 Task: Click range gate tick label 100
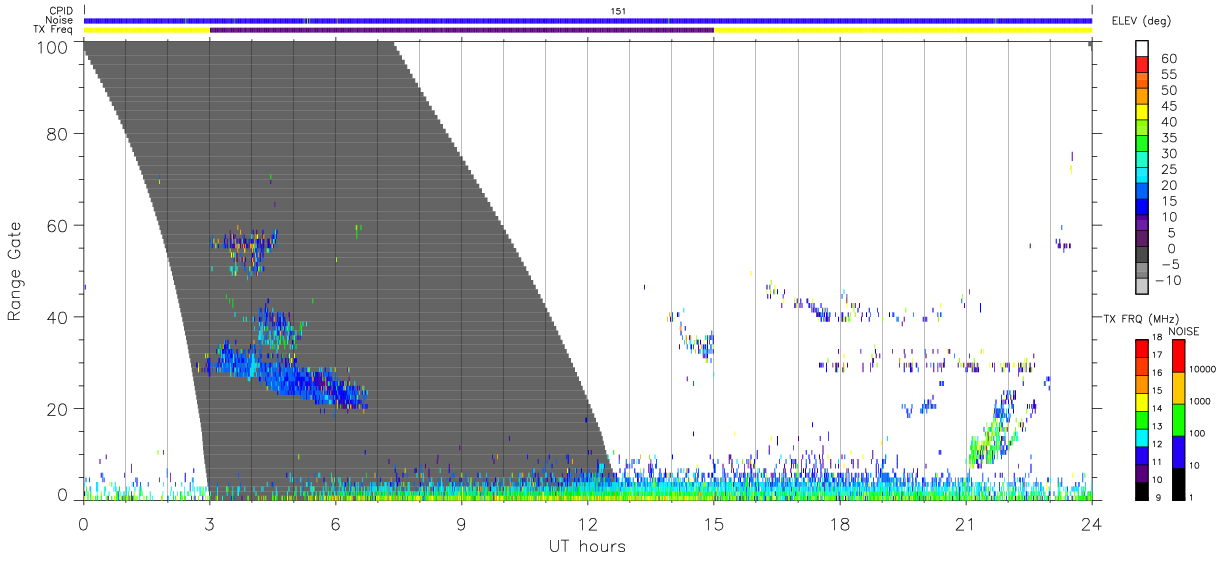point(53,46)
